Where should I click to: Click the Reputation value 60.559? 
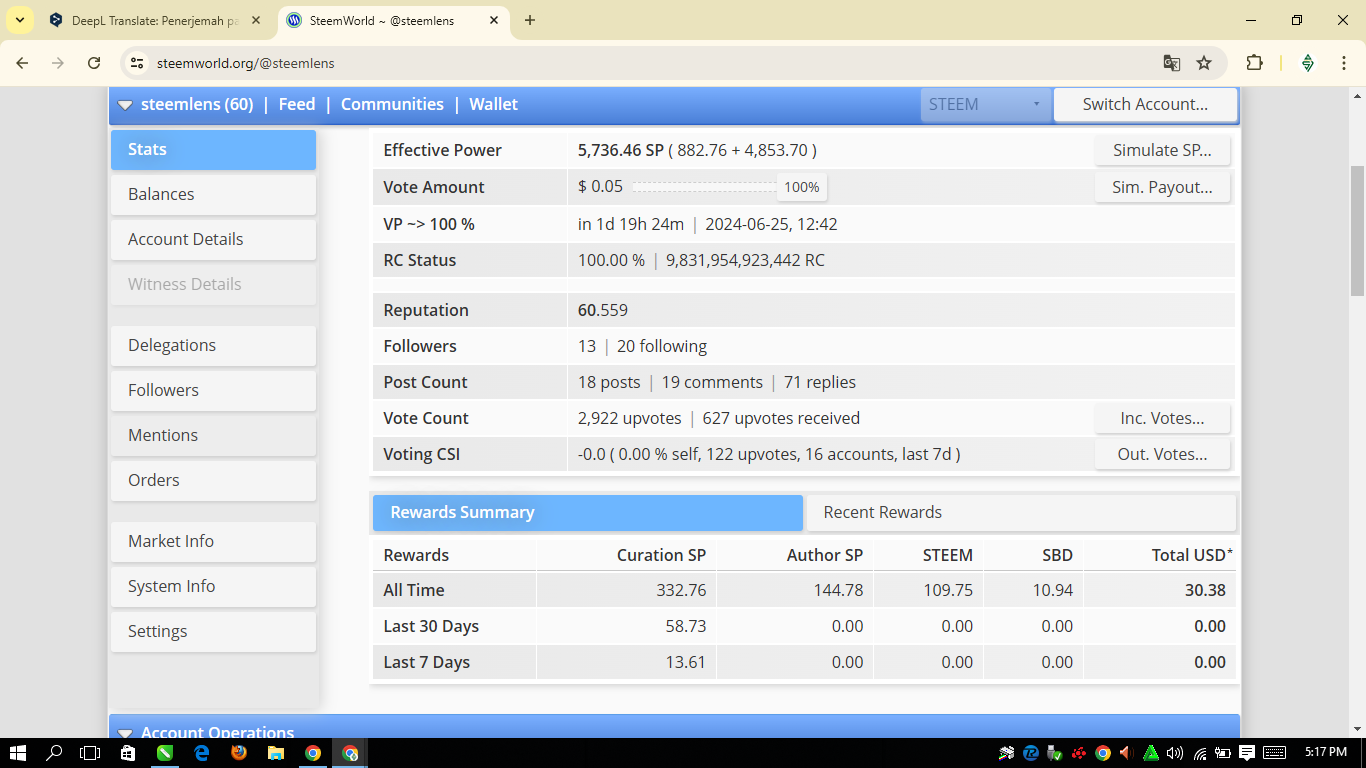click(603, 310)
